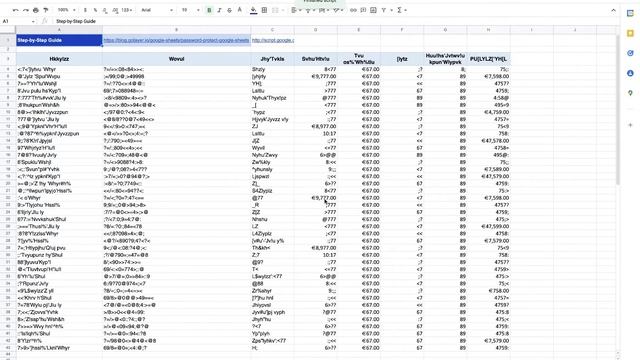Toggle strikethrough formatting
Viewport: 640px width, 360px height.
pyautogui.click(x=229, y=10)
